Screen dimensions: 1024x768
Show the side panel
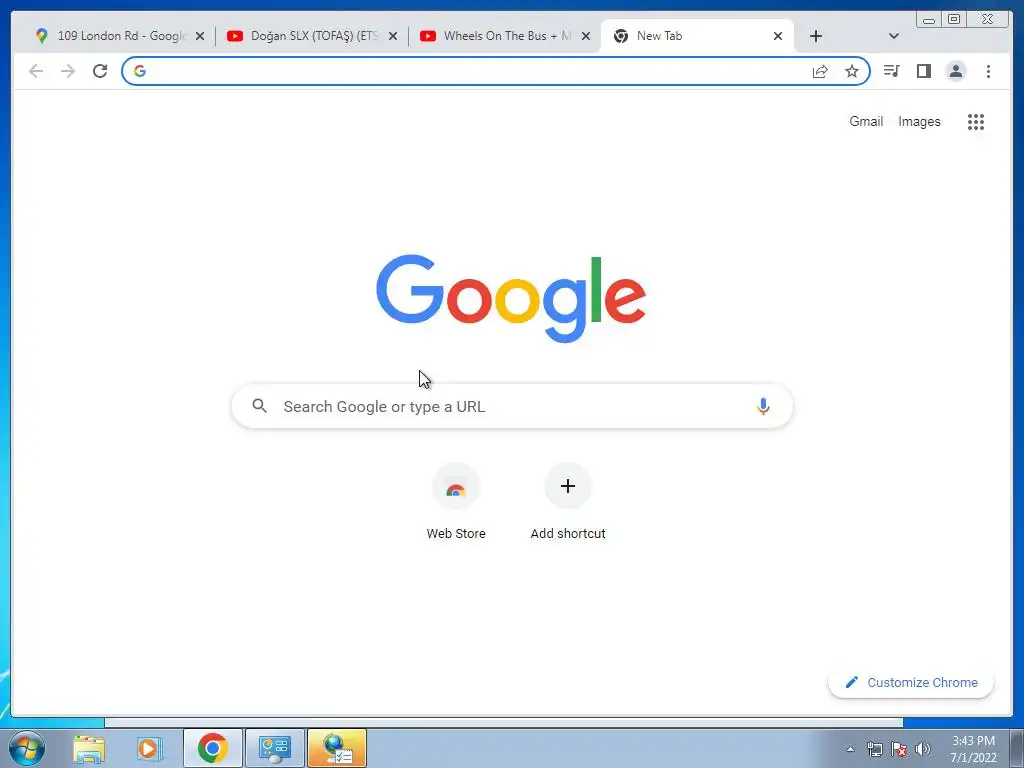(x=923, y=71)
